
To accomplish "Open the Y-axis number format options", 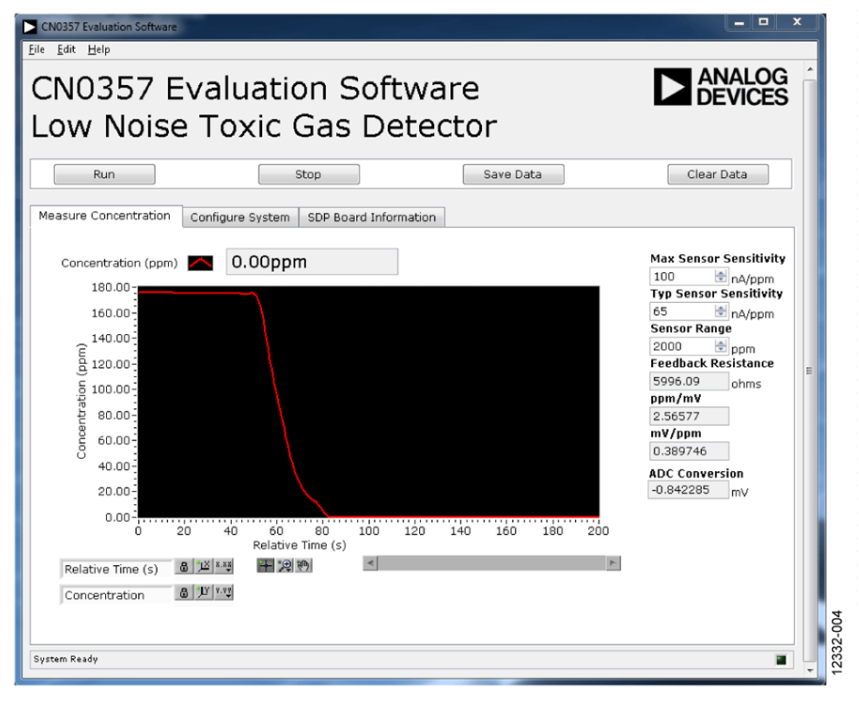I will point(224,592).
